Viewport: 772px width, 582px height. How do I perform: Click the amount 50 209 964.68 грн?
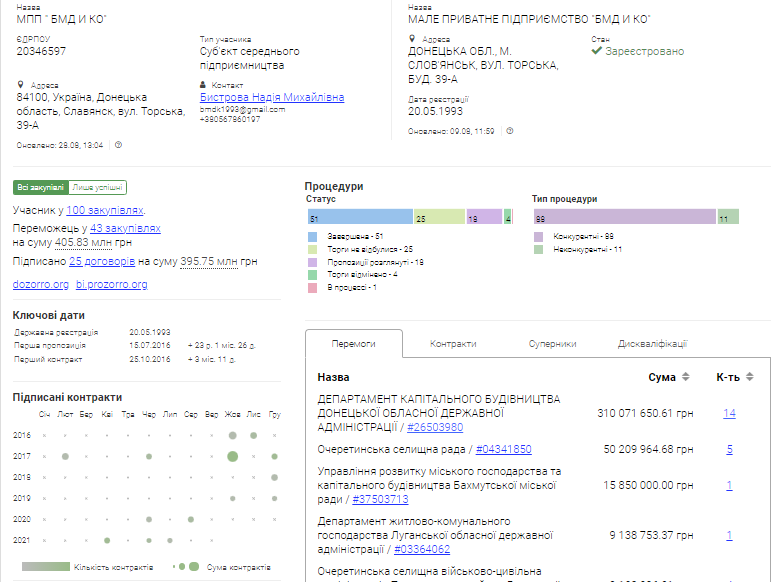[x=648, y=450]
